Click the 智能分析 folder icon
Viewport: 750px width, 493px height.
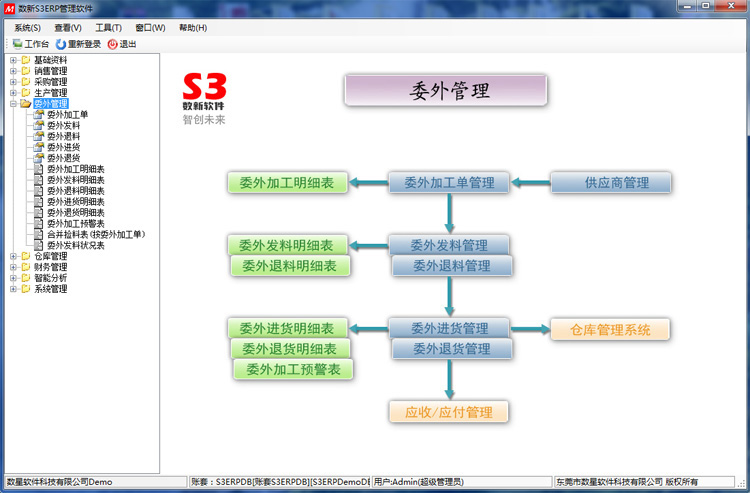click(x=26, y=278)
